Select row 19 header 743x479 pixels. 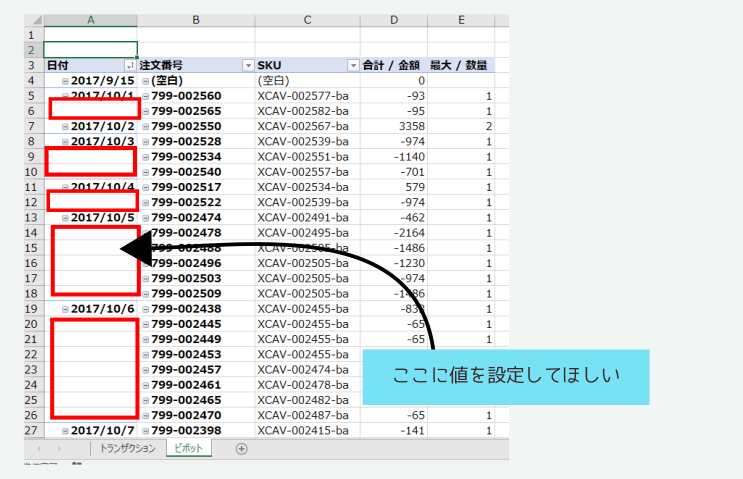pos(33,309)
